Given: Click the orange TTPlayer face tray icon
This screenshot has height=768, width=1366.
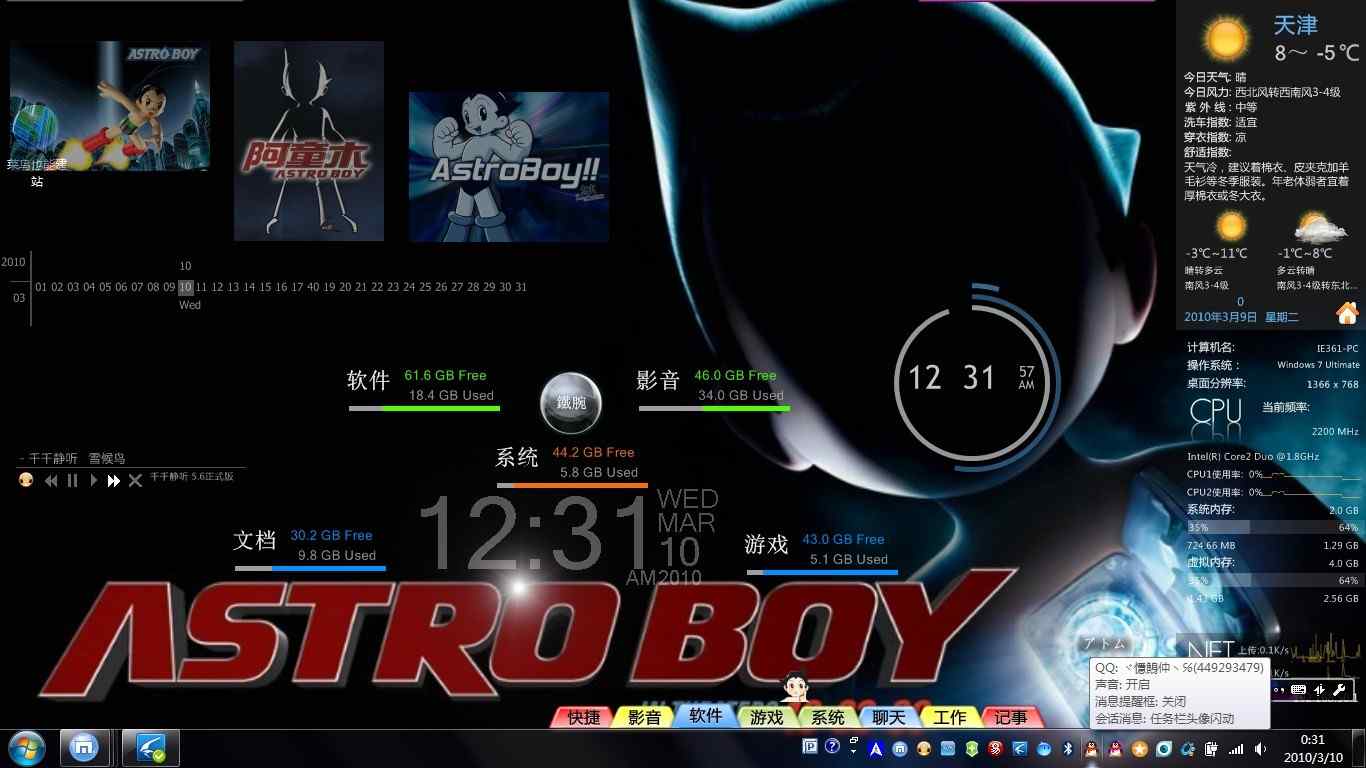Looking at the screenshot, I should click(x=923, y=748).
